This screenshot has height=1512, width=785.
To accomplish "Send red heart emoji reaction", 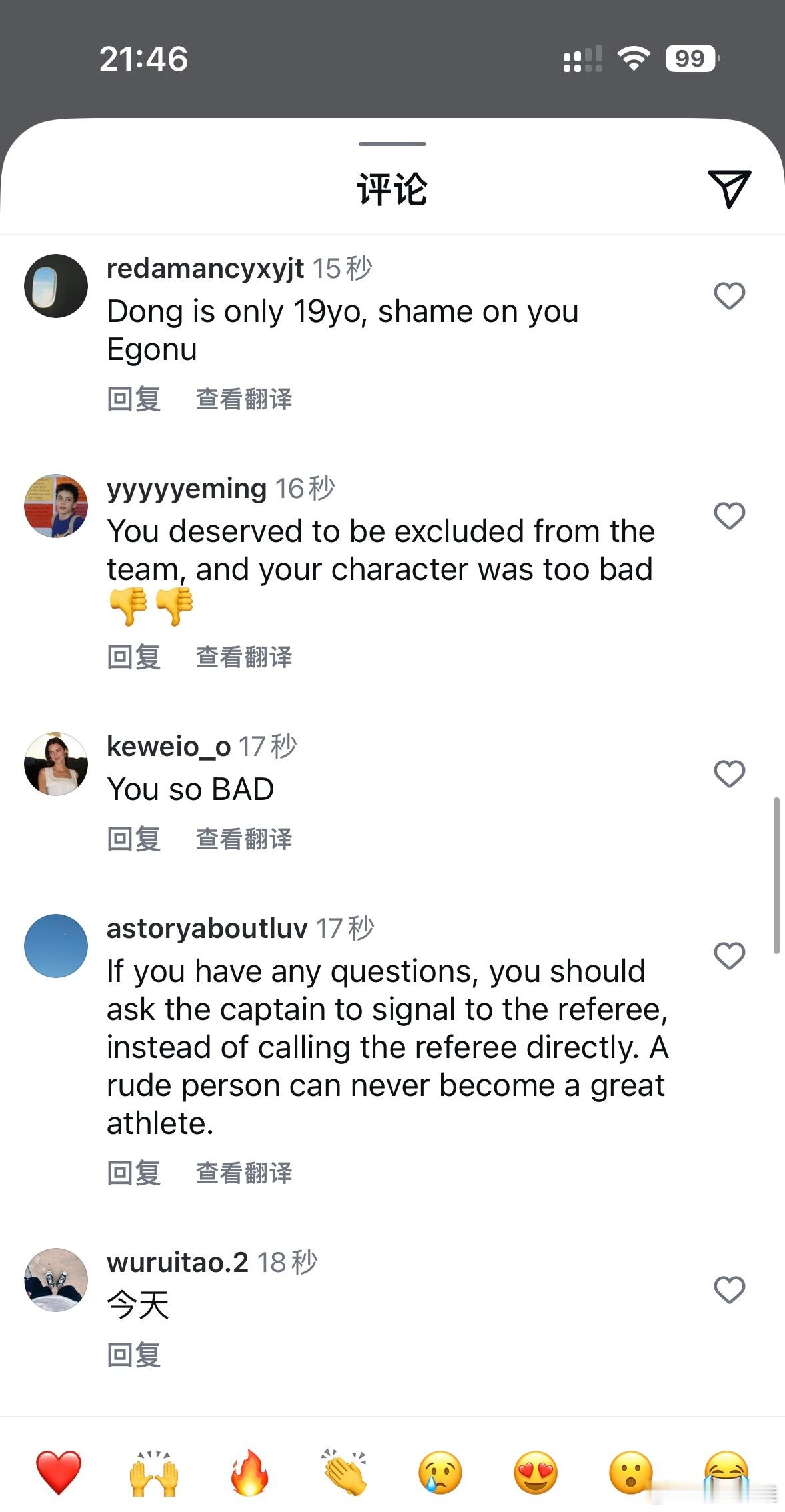I will 59,1472.
